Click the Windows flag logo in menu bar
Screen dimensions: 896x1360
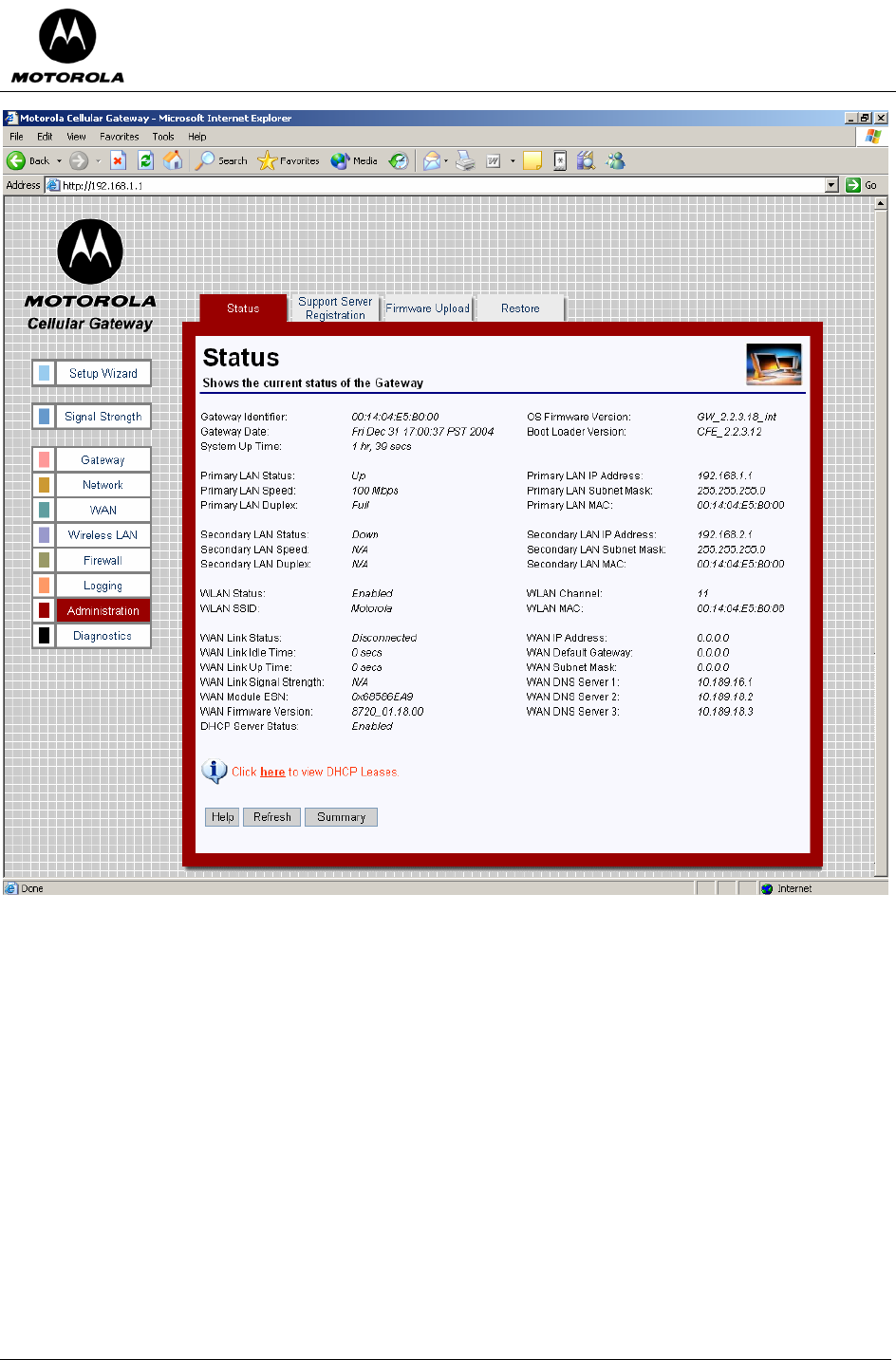pos(873,138)
